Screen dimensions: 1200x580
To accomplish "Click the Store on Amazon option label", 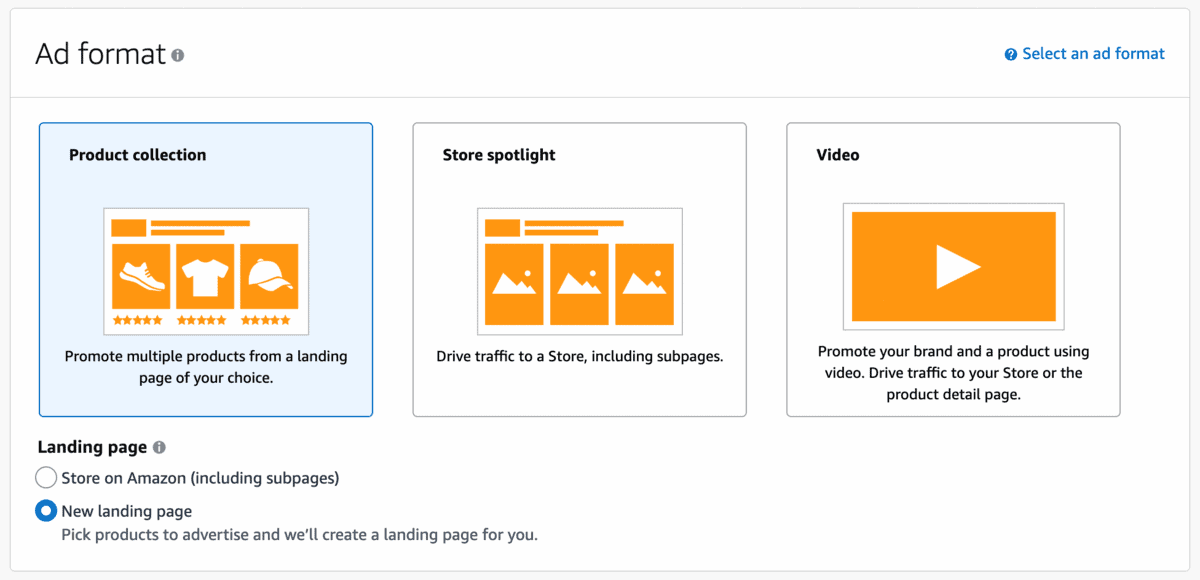I will click(x=200, y=478).
